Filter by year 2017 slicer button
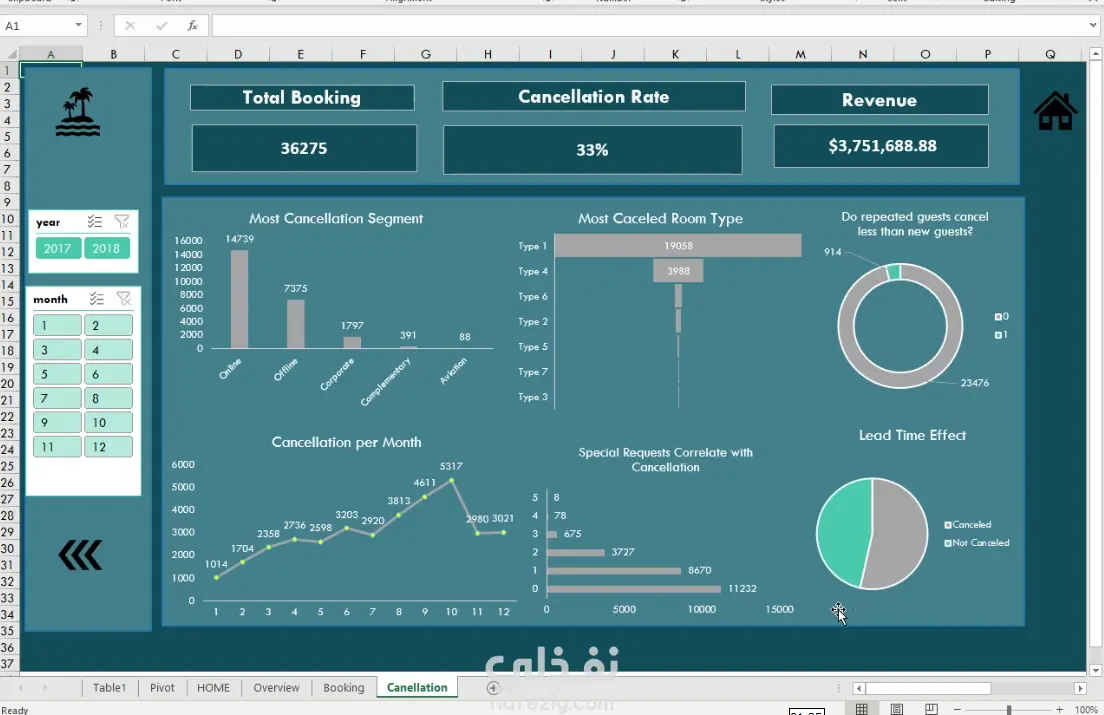 [58, 248]
